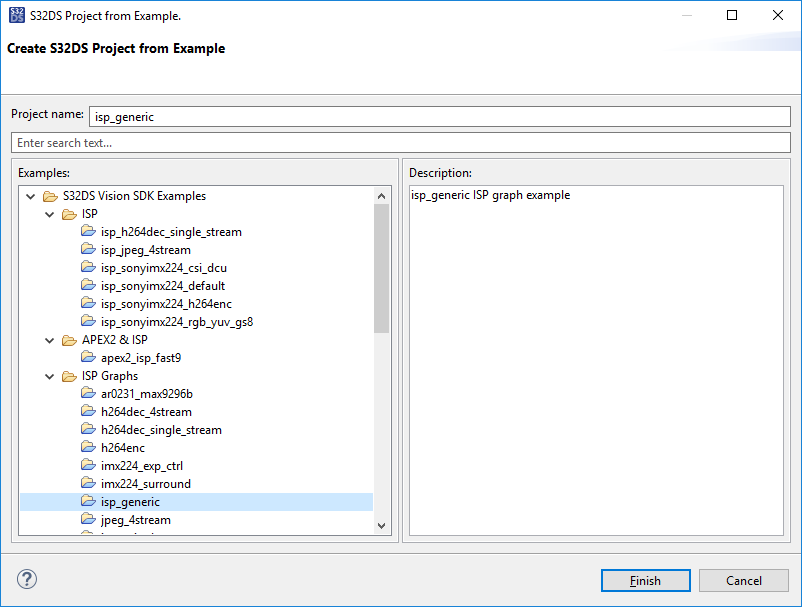
Task: Click the S32DS Vision SDK Examples label
Action: coord(135,196)
